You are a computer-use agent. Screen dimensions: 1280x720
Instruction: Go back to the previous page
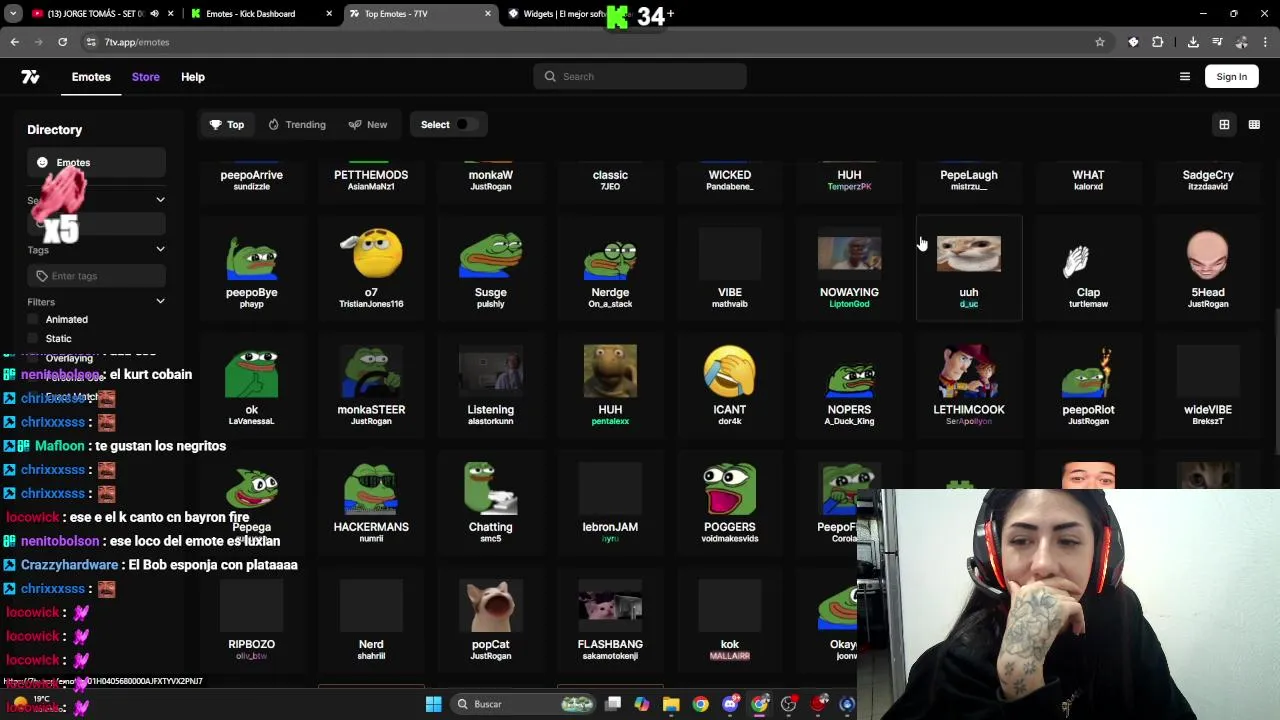coord(14,42)
